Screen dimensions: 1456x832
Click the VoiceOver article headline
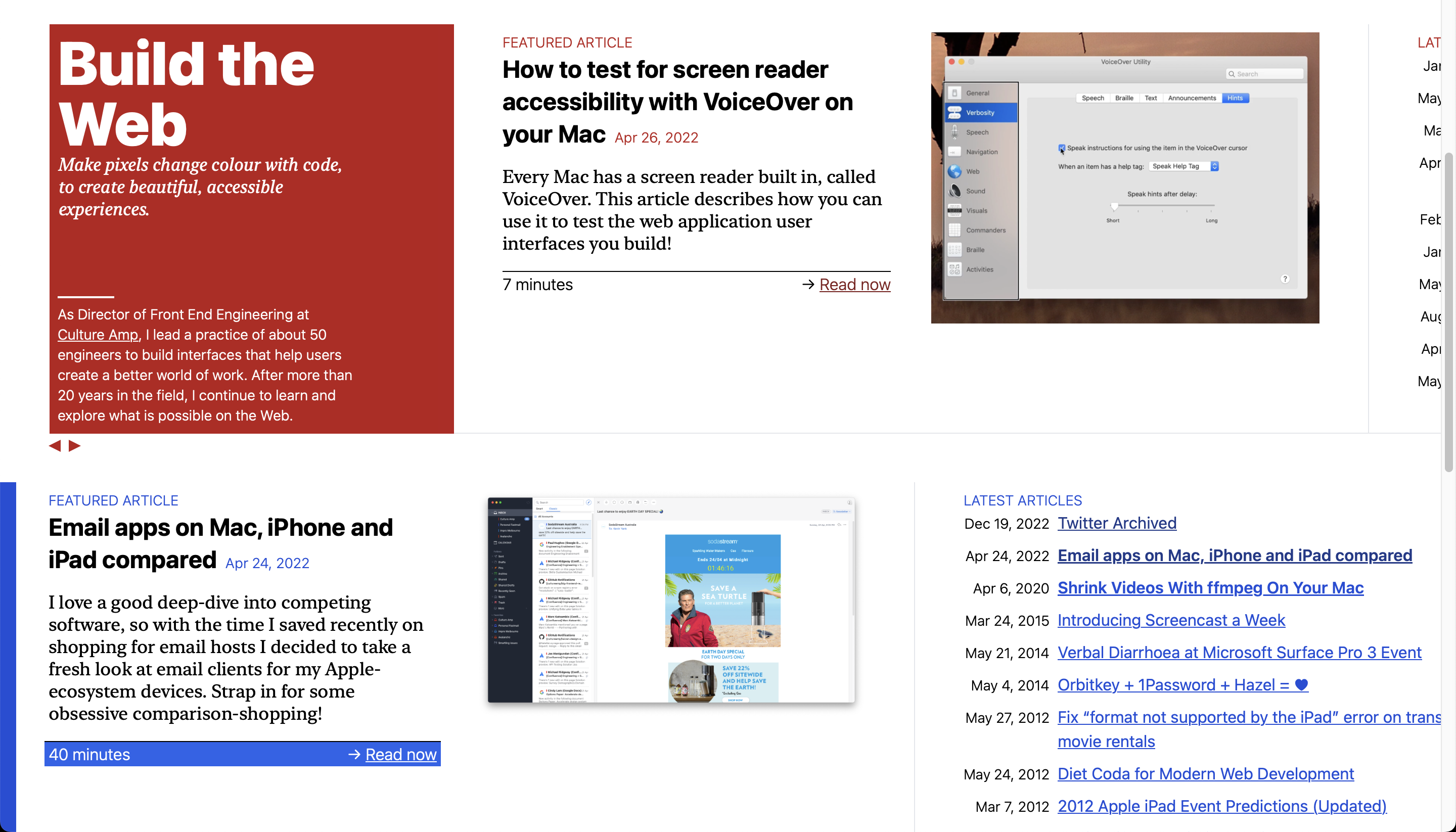(x=677, y=102)
